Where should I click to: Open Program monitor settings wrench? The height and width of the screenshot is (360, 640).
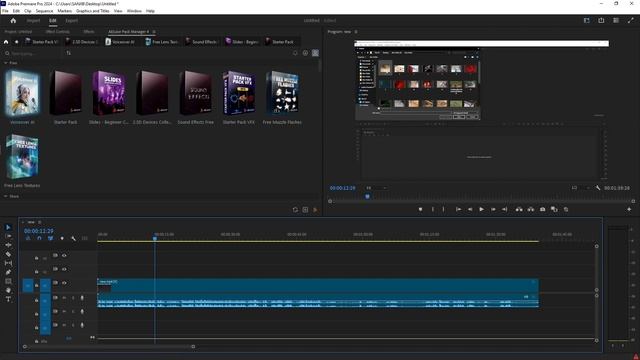[x=598, y=188]
